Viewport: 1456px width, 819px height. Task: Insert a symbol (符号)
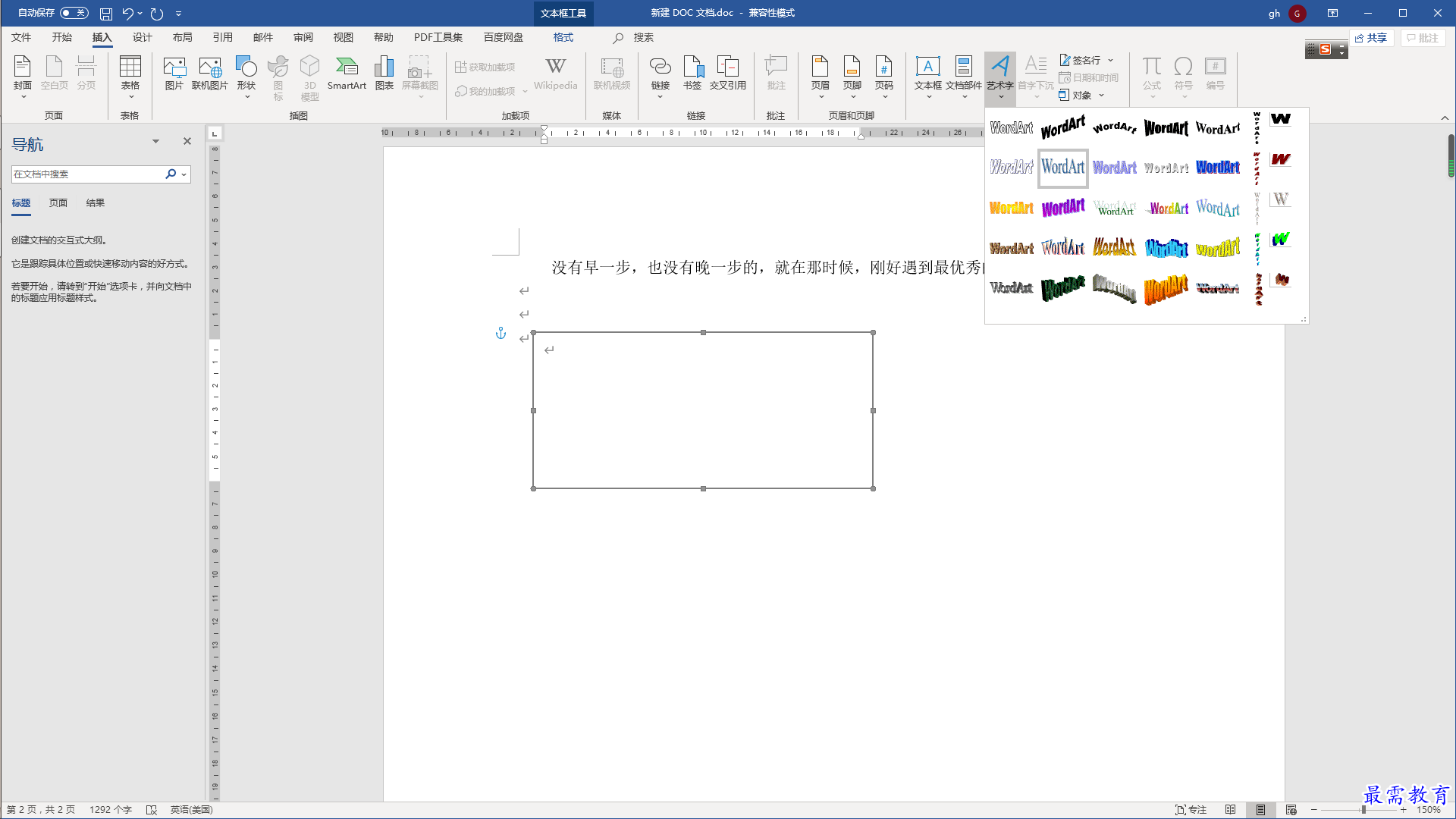pos(1184,77)
